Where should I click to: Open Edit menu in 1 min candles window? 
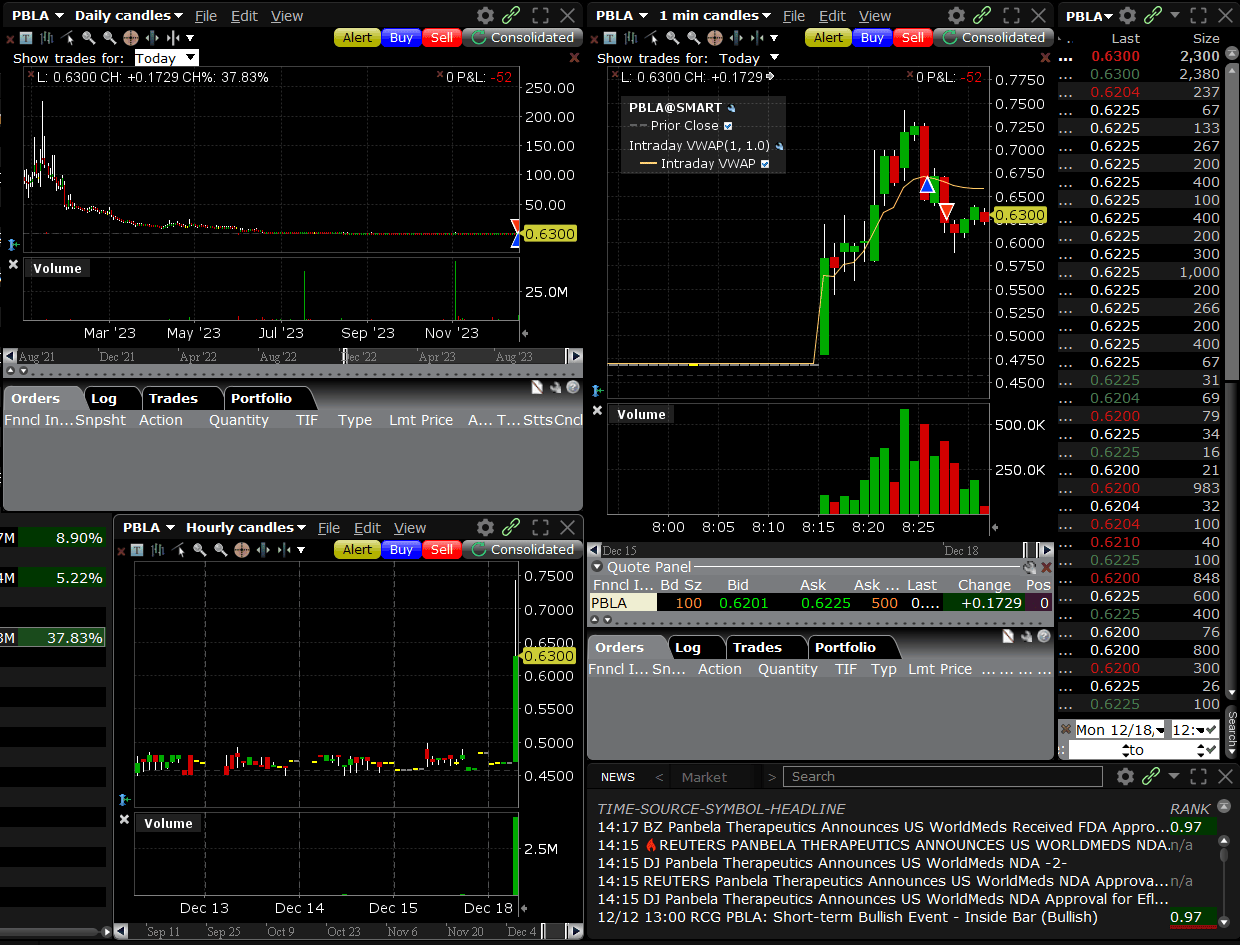(832, 15)
